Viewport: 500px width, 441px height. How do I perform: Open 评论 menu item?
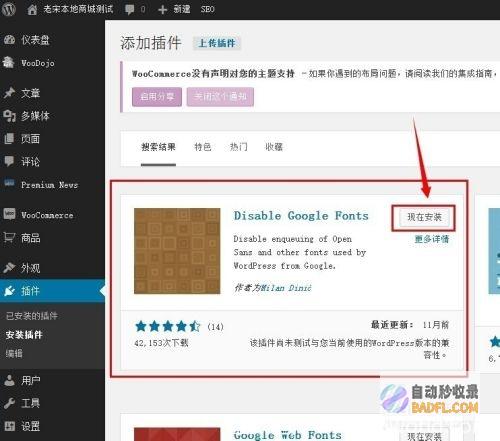coord(31,162)
